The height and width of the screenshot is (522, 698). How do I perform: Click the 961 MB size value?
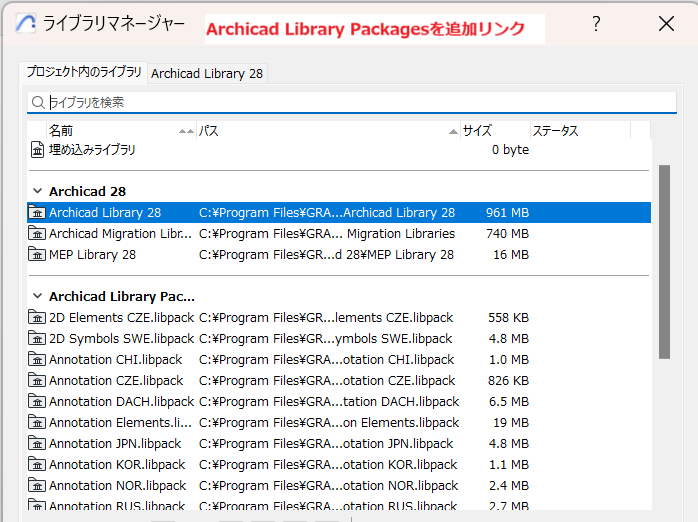pos(507,213)
